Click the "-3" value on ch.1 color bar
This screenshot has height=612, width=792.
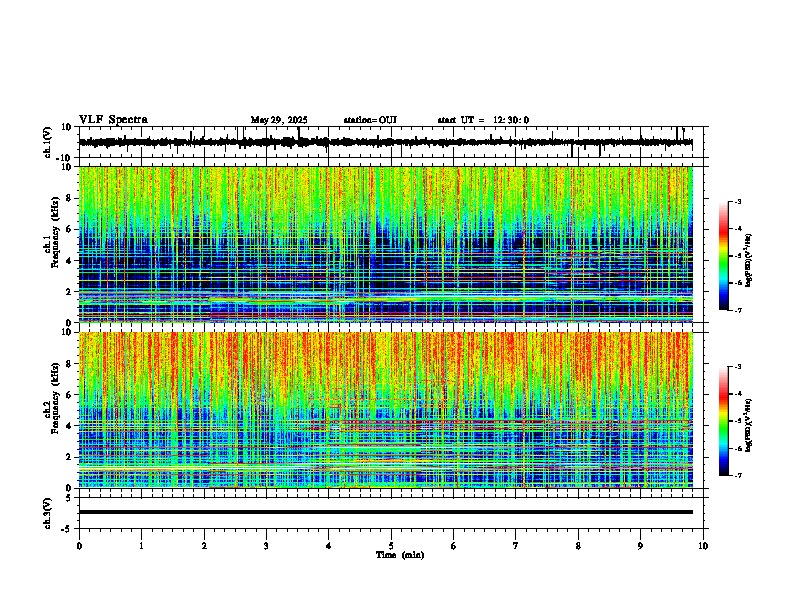(x=737, y=201)
